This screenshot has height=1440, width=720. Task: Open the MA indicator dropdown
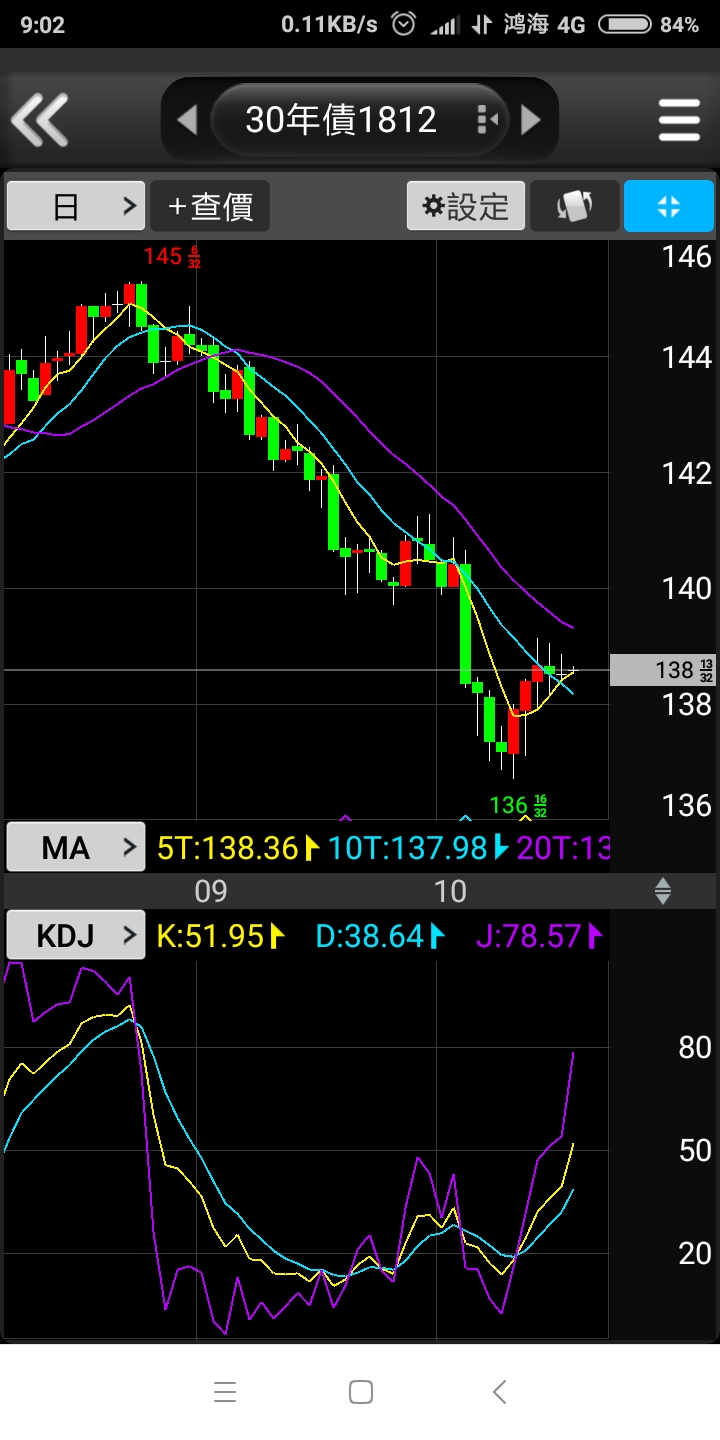76,848
